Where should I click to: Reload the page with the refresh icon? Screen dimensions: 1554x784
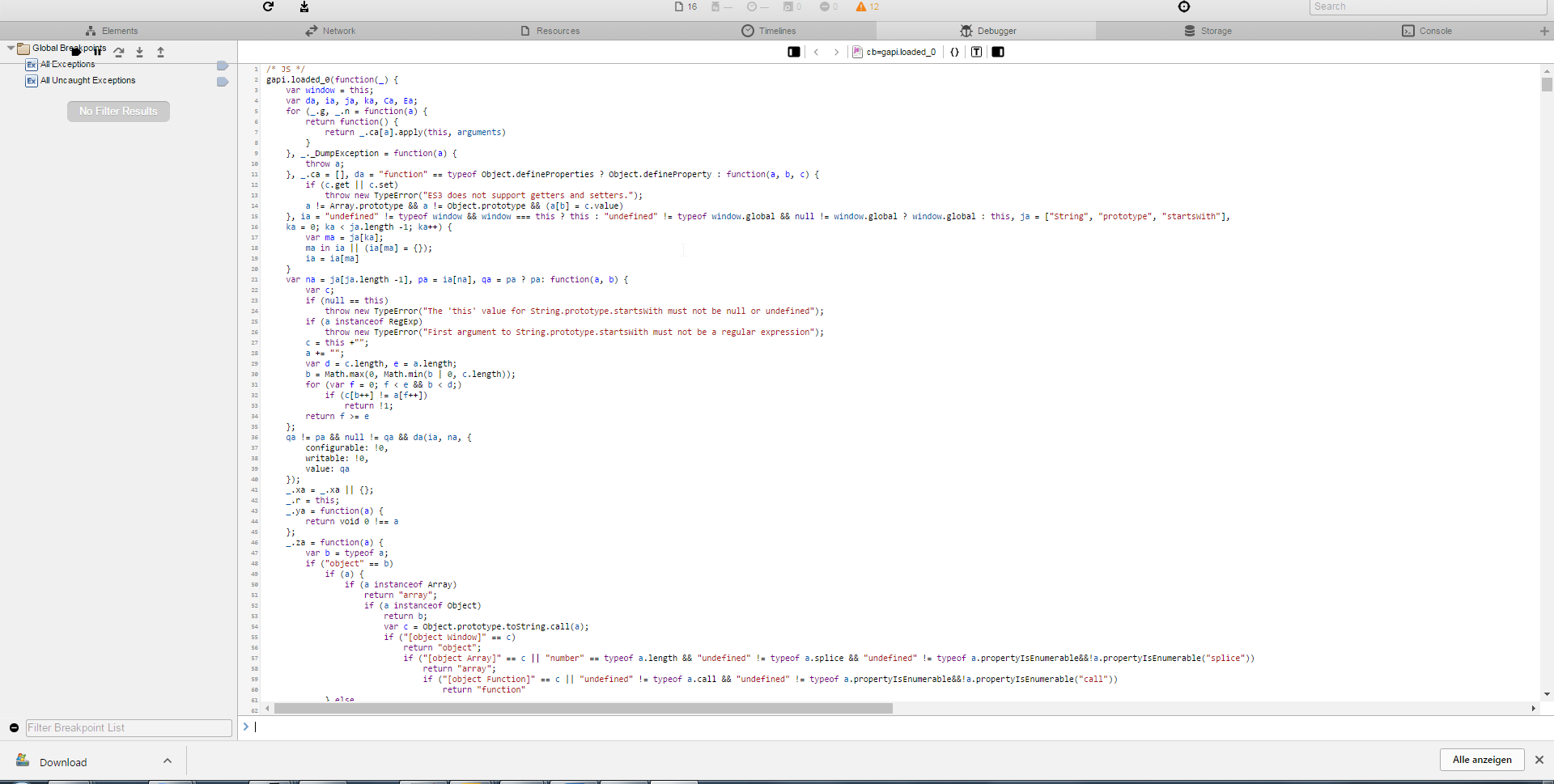269,6
